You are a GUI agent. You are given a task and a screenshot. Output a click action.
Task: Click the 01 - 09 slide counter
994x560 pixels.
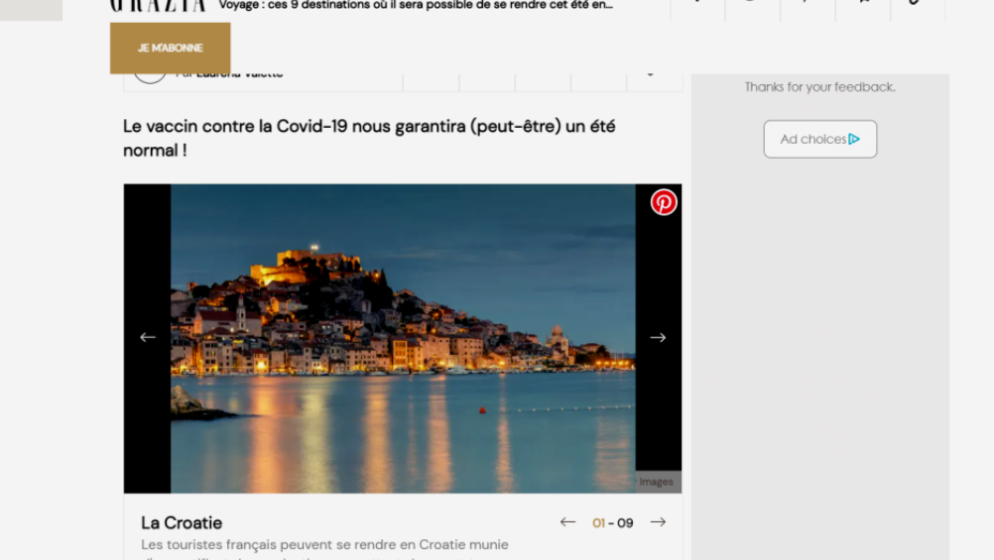tap(612, 523)
